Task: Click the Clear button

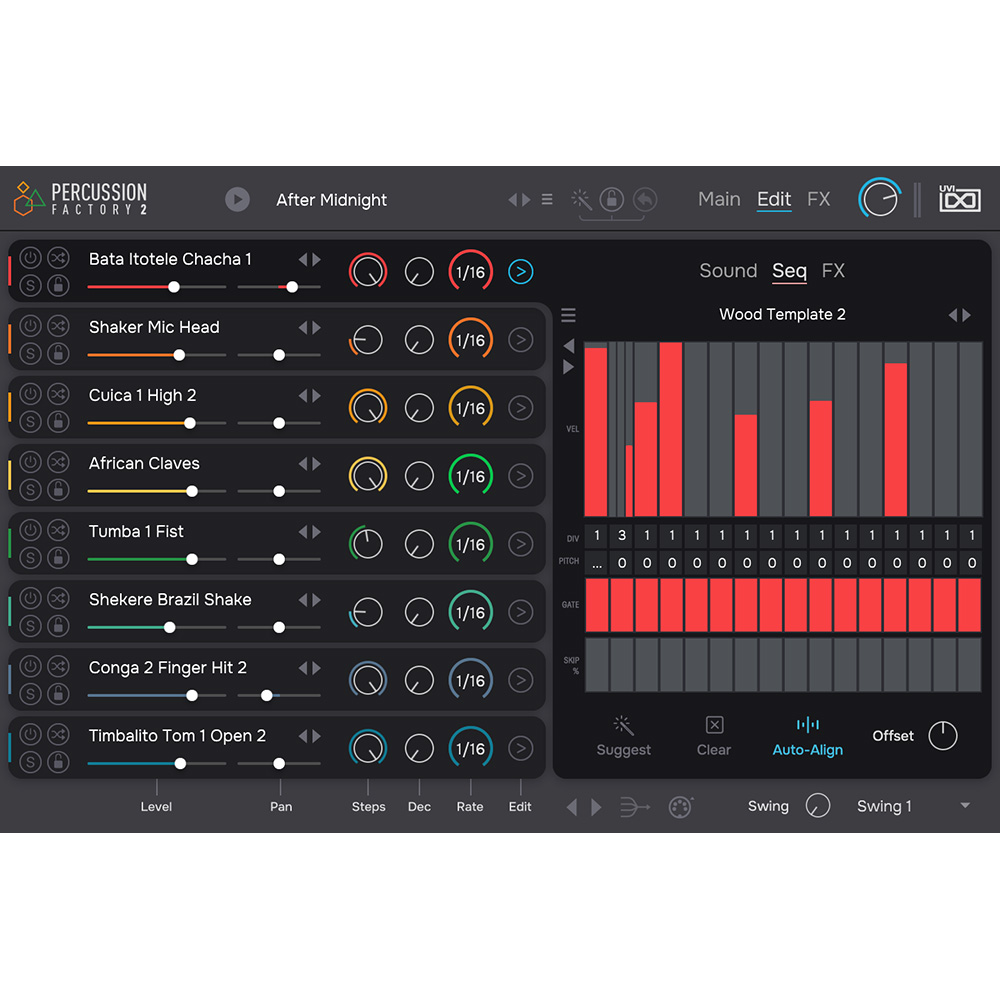Action: pyautogui.click(x=714, y=737)
